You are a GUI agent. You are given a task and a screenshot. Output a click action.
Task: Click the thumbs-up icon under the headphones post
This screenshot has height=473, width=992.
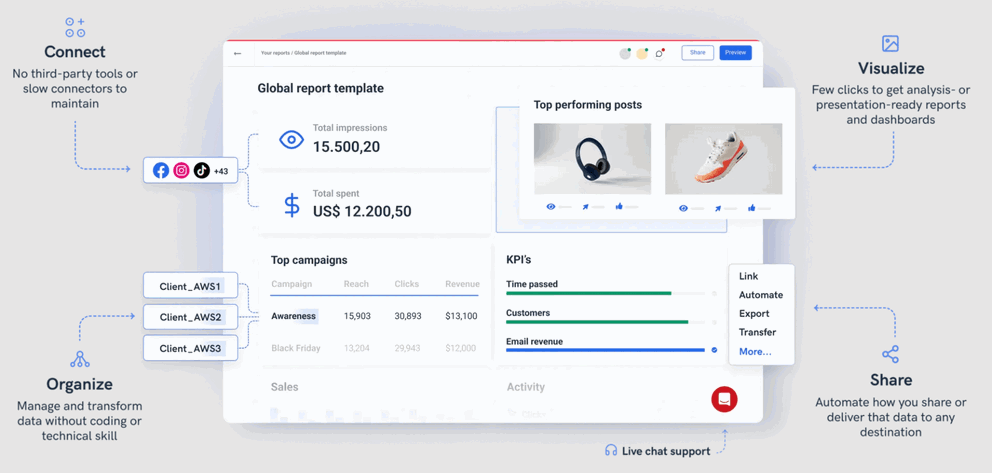(x=619, y=207)
